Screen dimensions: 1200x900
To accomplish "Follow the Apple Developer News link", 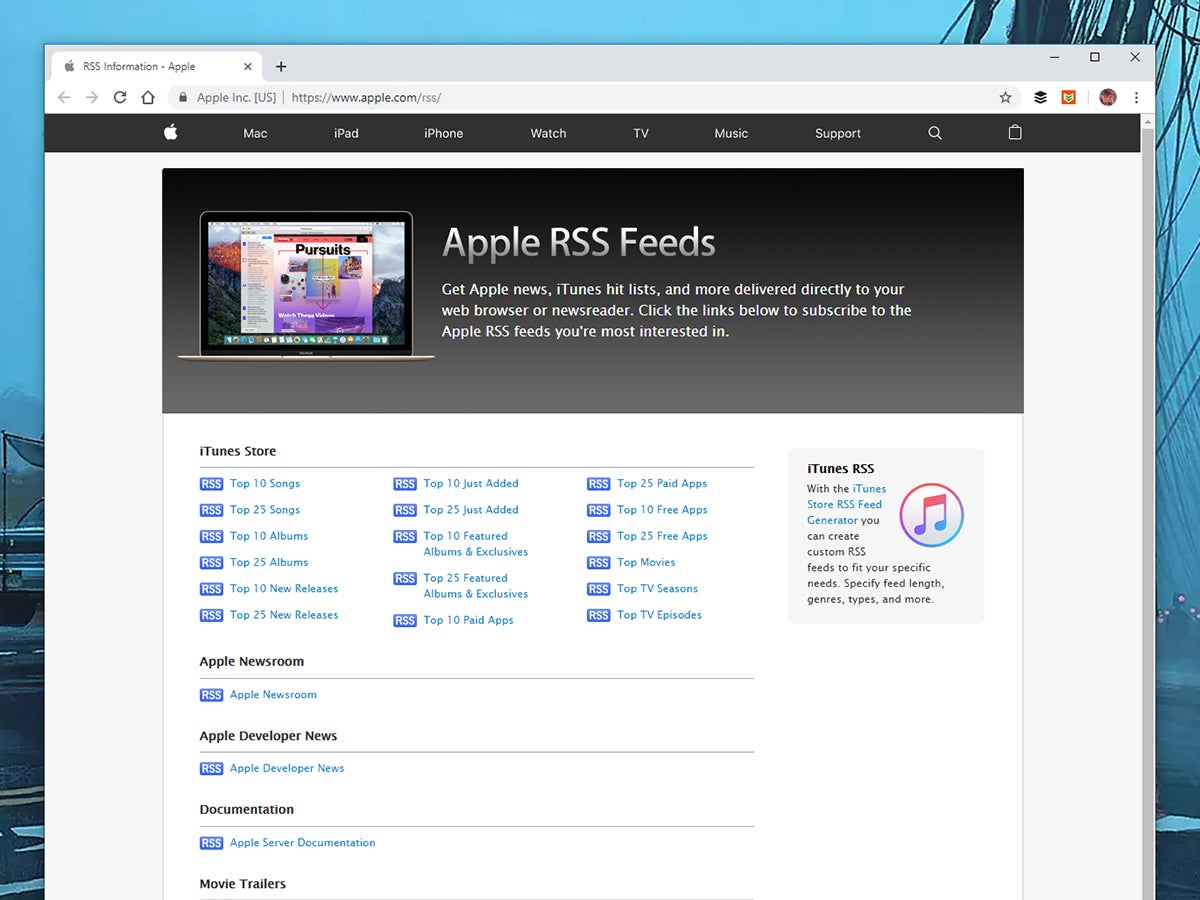I will [286, 768].
